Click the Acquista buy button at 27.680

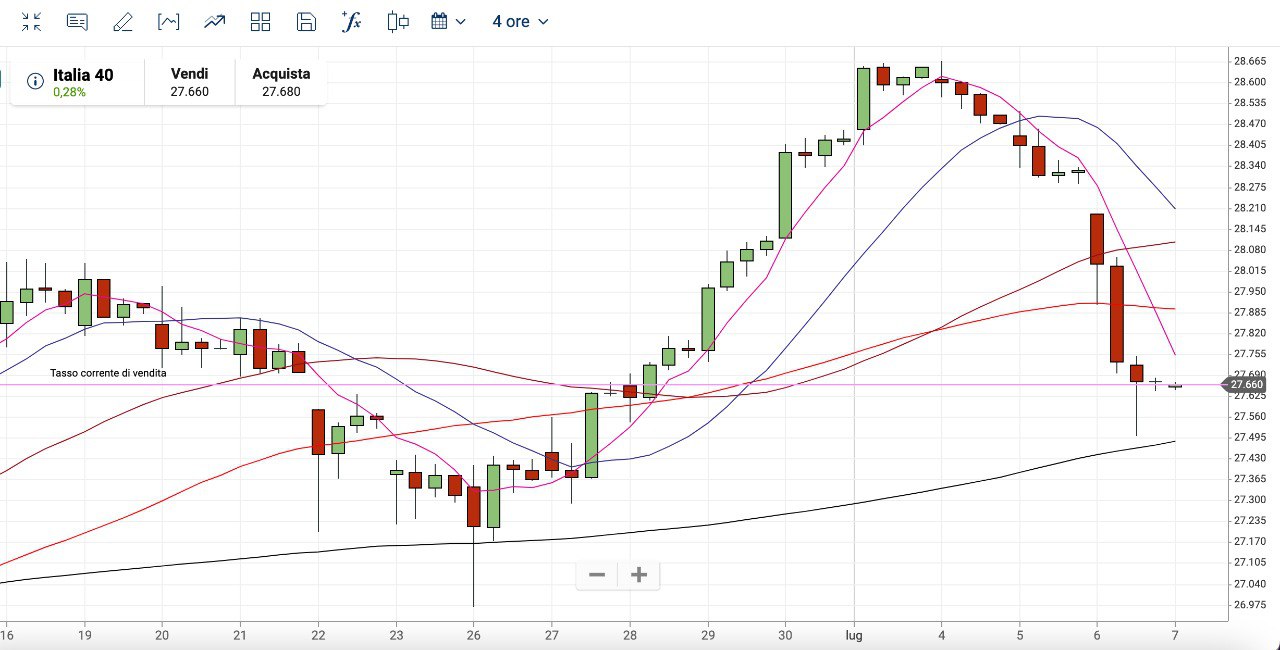pos(281,82)
